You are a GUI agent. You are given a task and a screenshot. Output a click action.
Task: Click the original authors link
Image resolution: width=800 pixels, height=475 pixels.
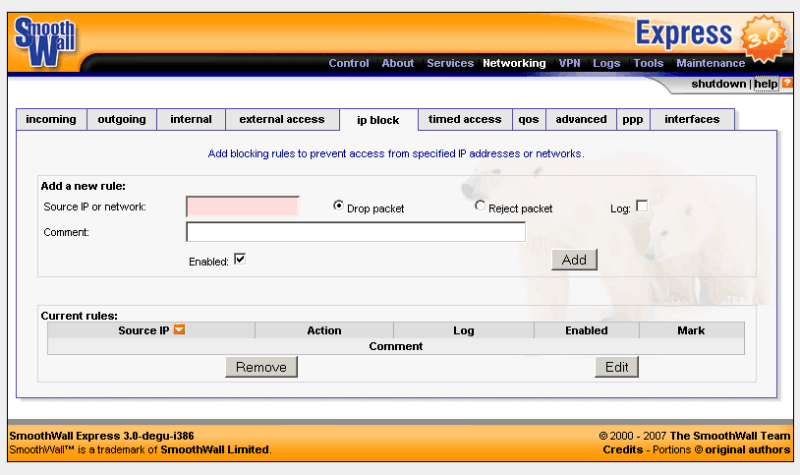pyautogui.click(x=747, y=449)
